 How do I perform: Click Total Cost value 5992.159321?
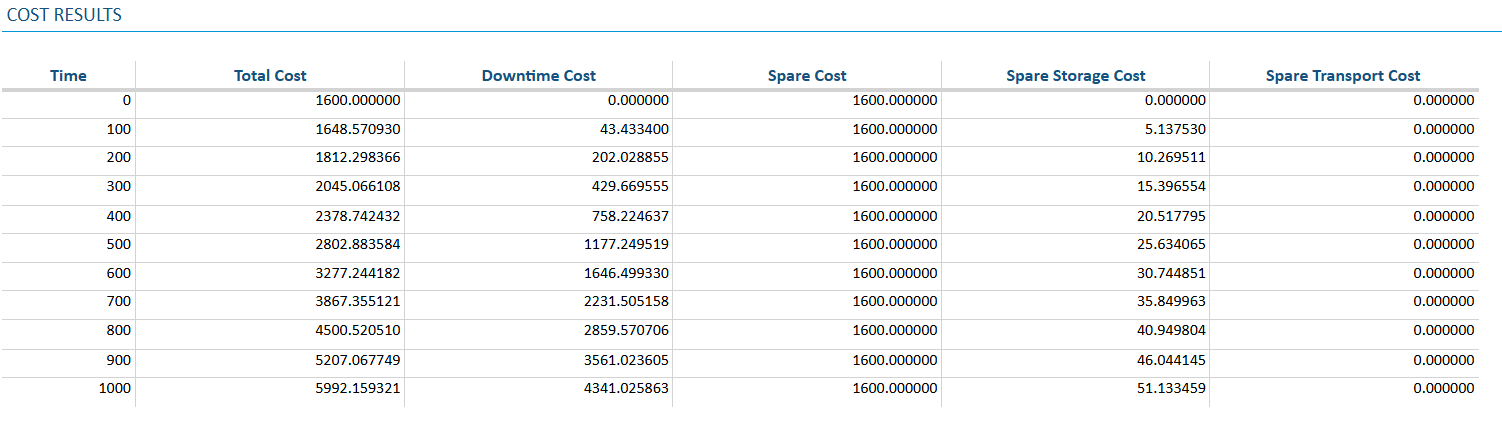click(x=357, y=388)
